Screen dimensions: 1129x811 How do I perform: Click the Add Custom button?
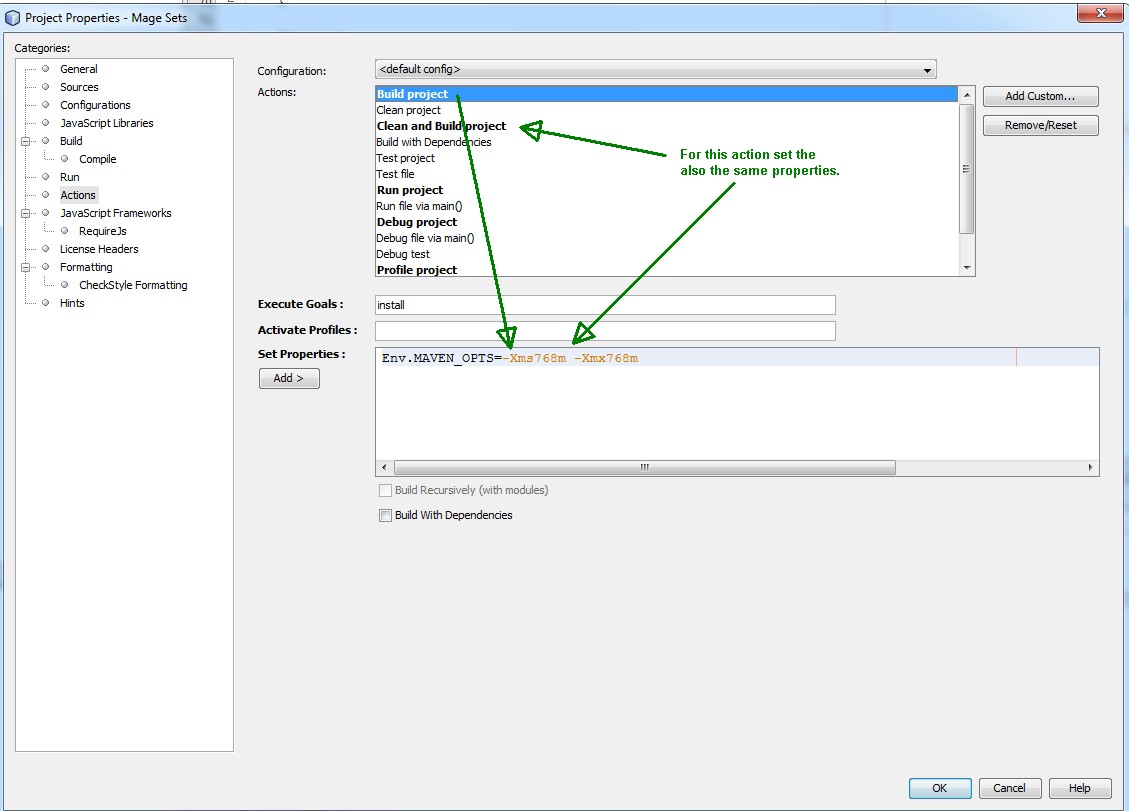tap(1040, 96)
